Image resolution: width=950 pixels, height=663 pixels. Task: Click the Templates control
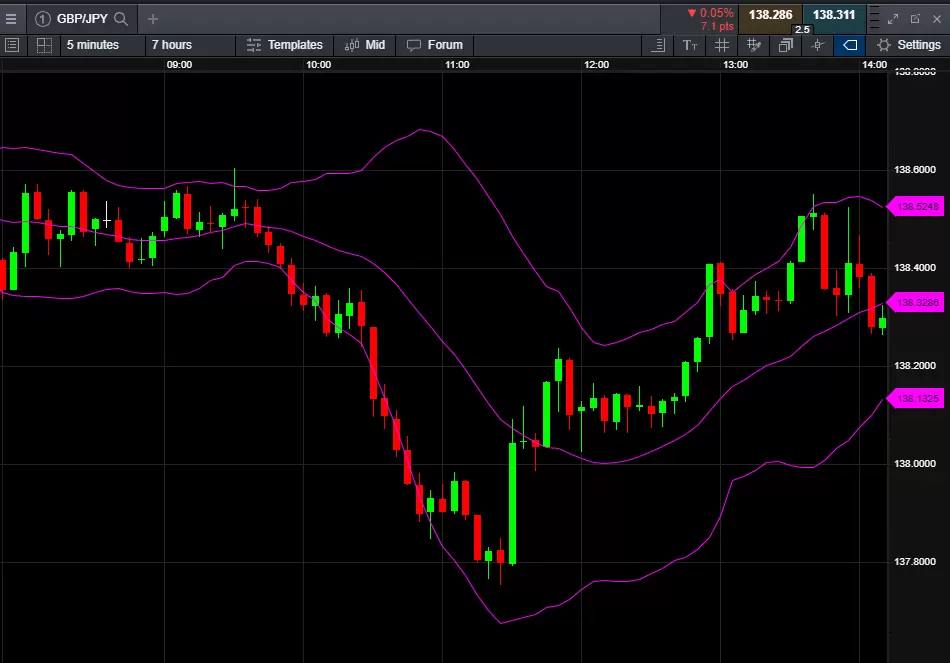pos(286,45)
